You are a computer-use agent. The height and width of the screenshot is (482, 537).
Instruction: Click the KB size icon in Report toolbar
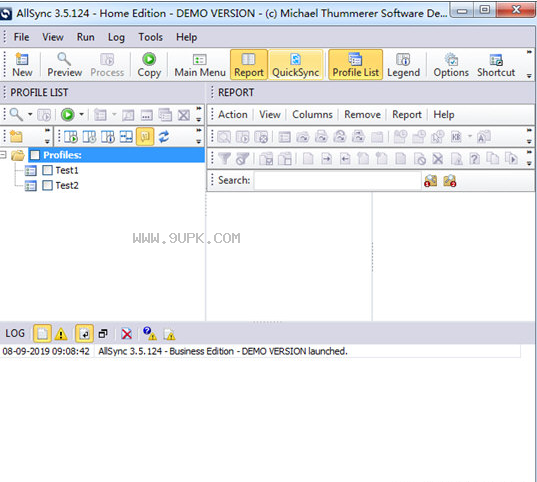pos(456,137)
